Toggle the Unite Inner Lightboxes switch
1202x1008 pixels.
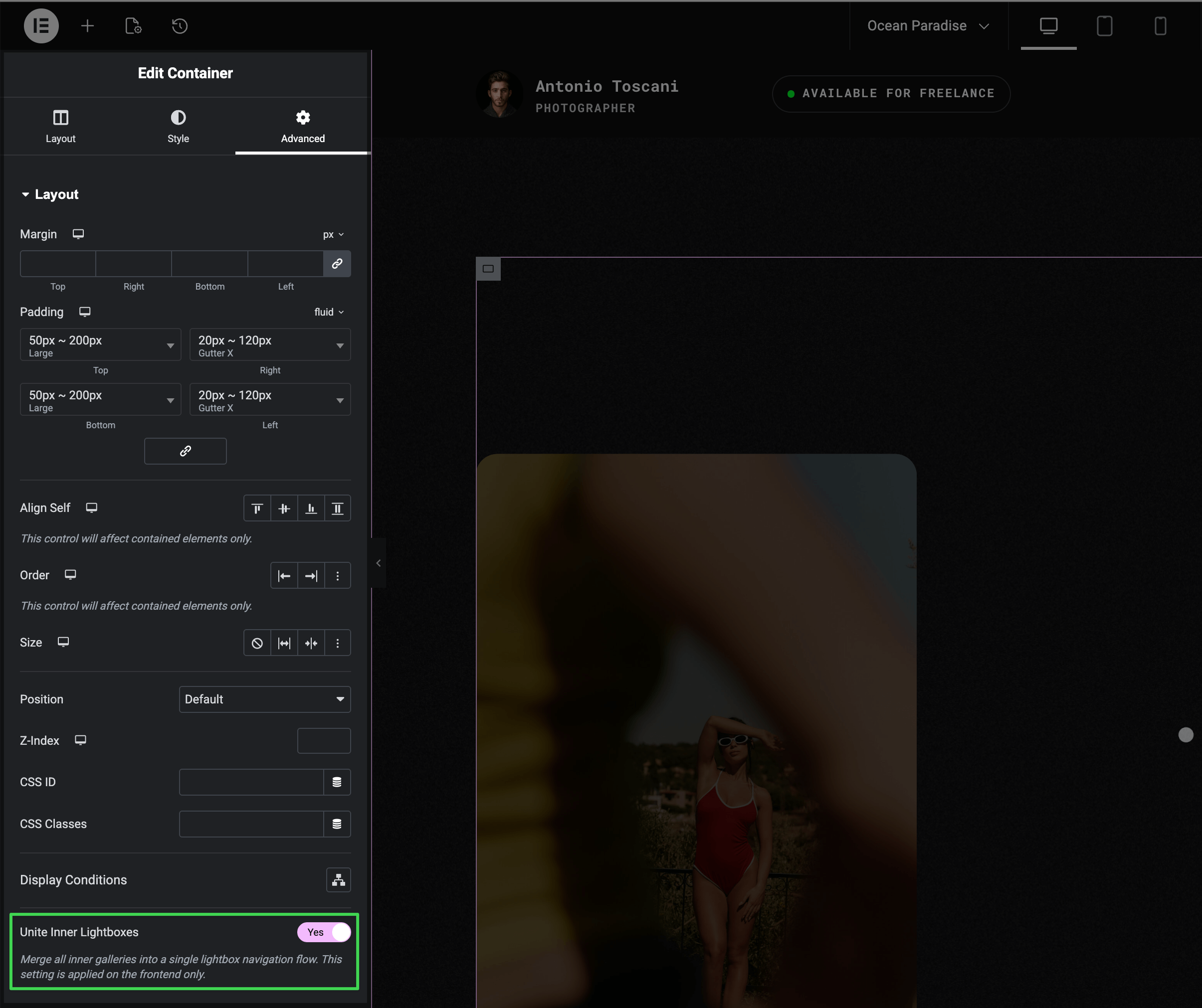click(x=324, y=932)
